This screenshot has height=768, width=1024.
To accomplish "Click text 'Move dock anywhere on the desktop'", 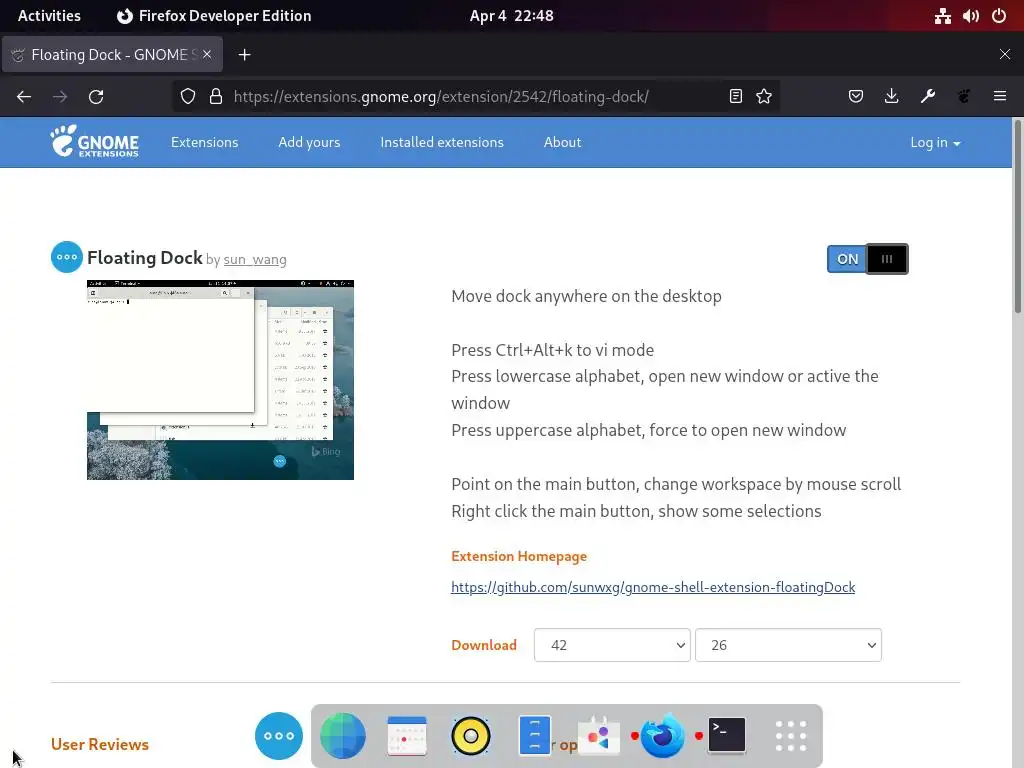I will pyautogui.click(x=586, y=296).
